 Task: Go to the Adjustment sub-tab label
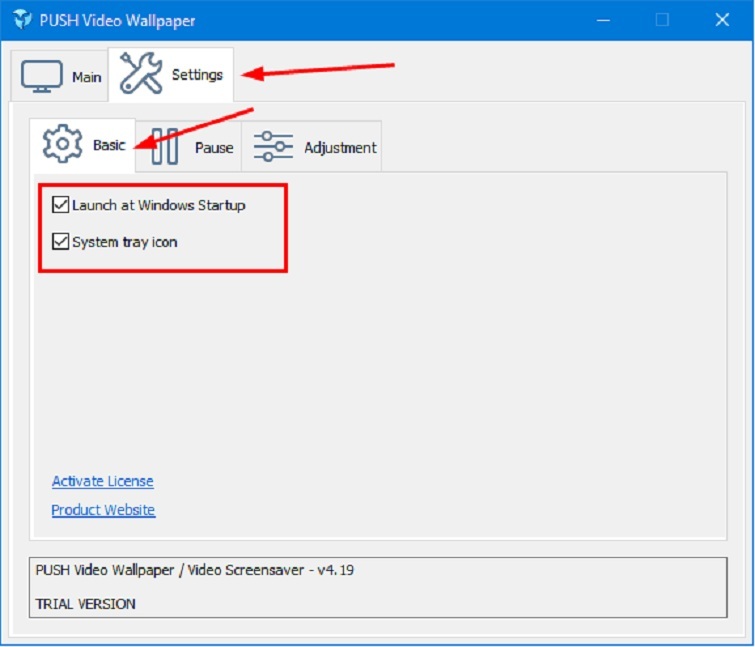coord(340,148)
